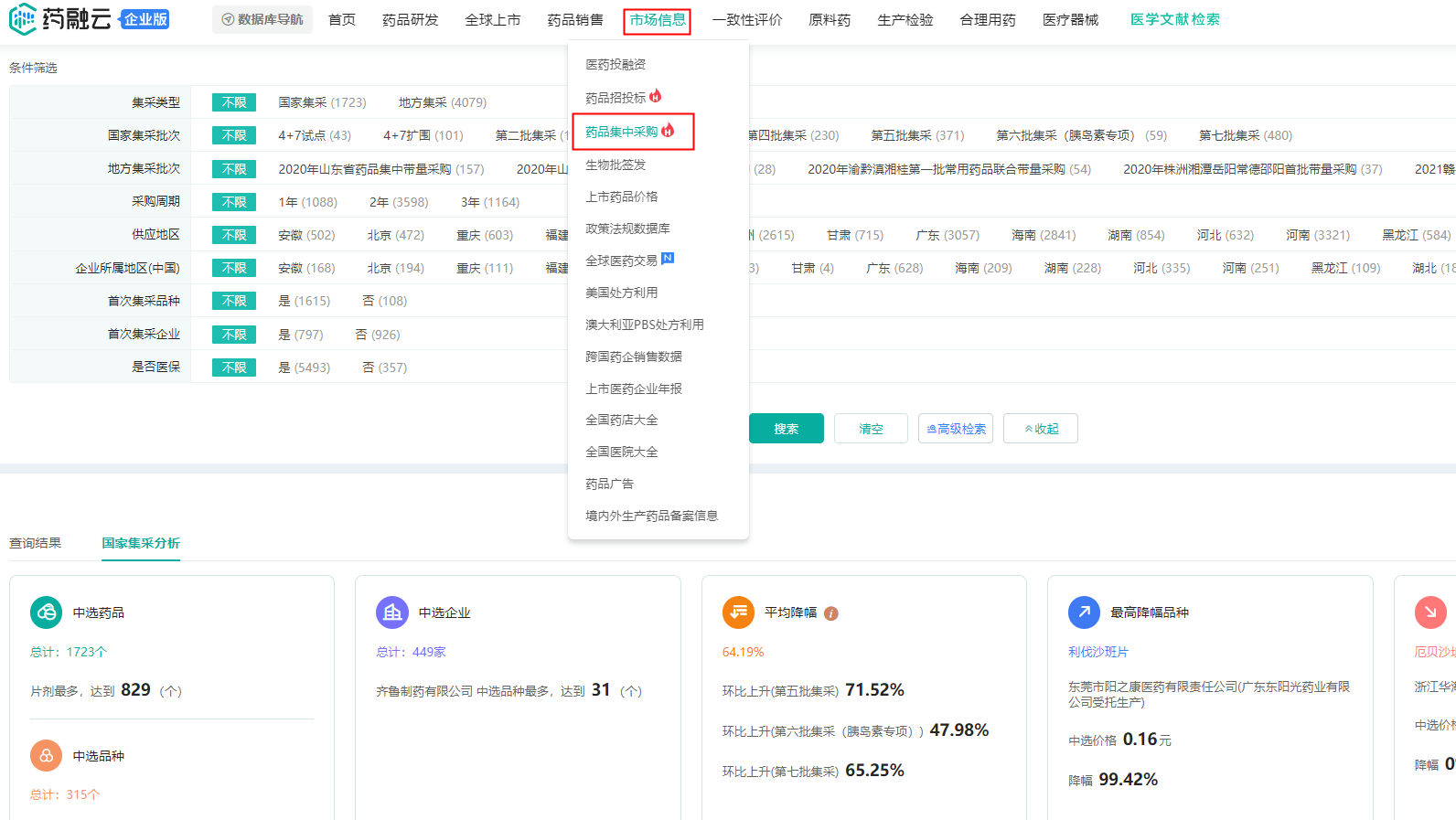1456x820 pixels.
Task: Choose 澳大利亚PBS处方利用 menu entry
Action: (x=645, y=325)
